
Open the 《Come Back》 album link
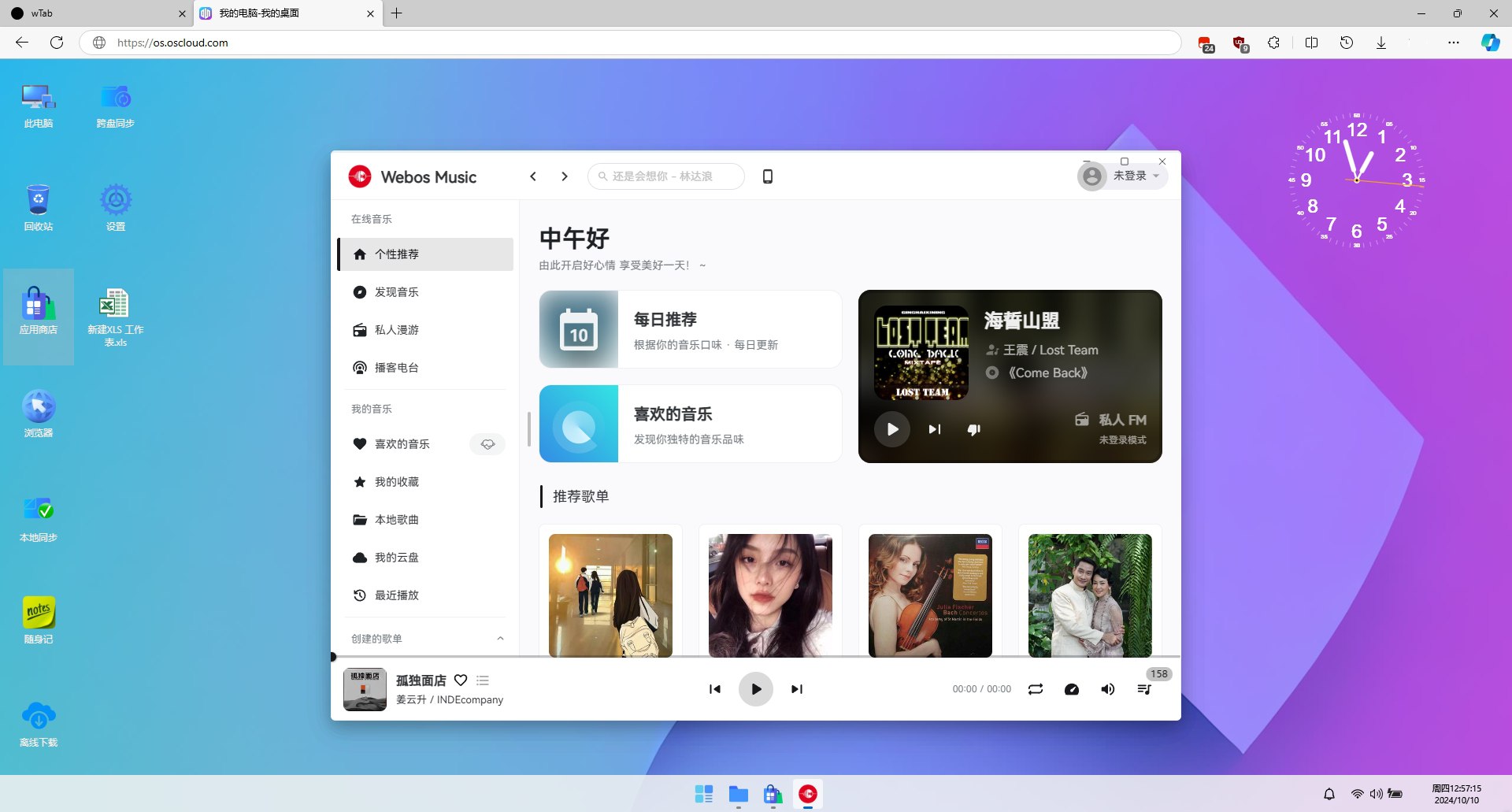1047,373
